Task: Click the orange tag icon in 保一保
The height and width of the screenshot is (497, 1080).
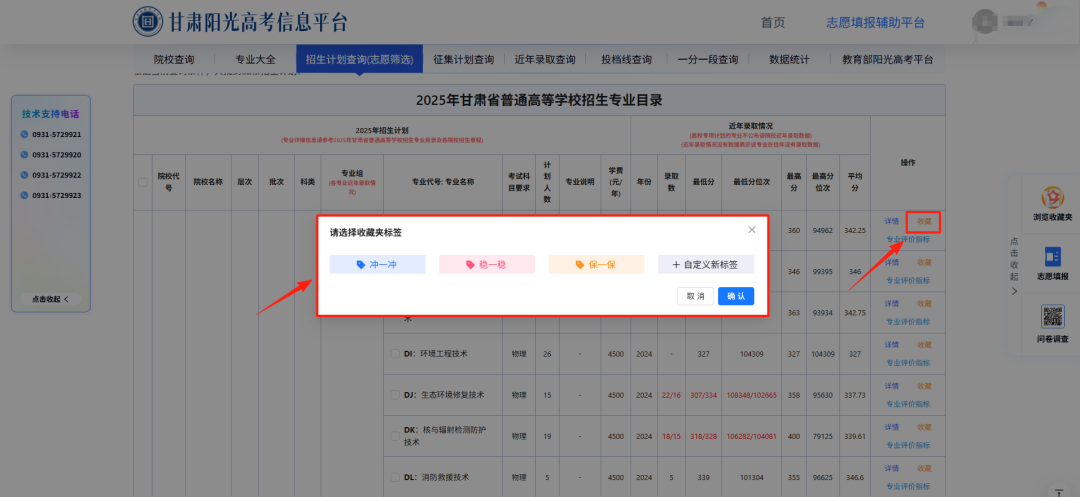Action: pos(580,264)
